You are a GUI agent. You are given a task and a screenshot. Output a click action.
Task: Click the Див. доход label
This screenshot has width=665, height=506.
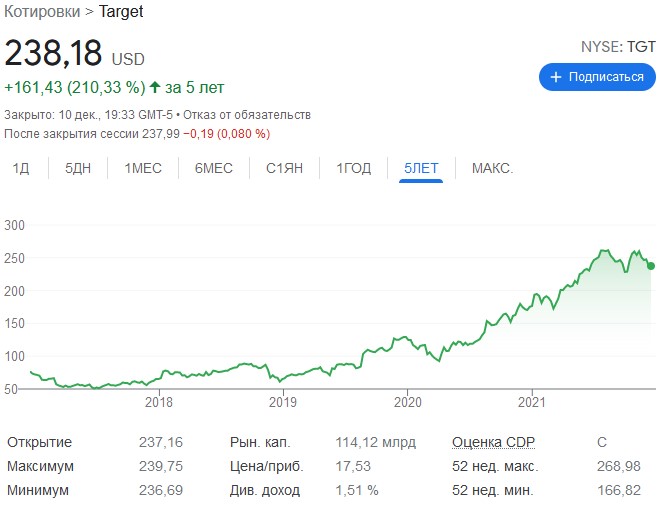[265, 490]
